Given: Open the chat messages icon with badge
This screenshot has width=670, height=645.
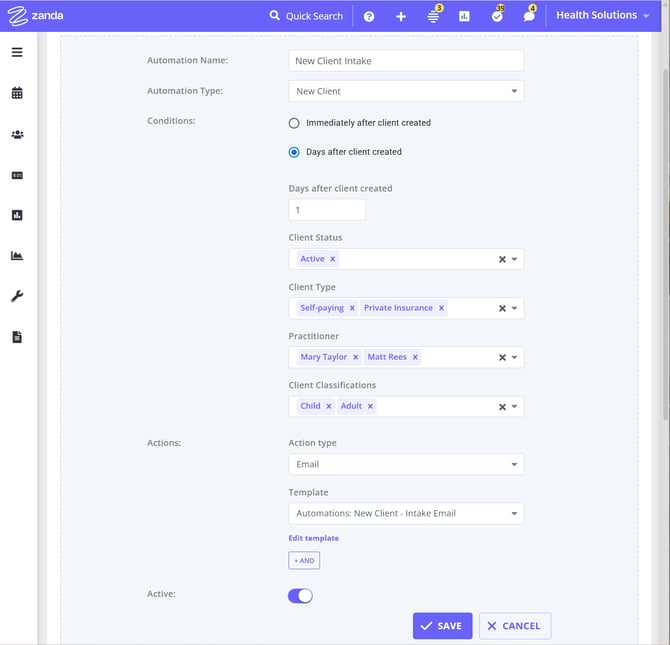Looking at the screenshot, I should 529,16.
